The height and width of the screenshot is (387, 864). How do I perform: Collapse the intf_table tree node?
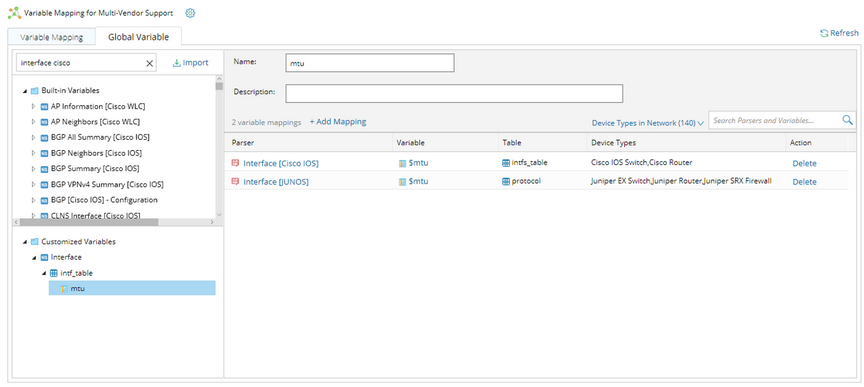pos(44,273)
